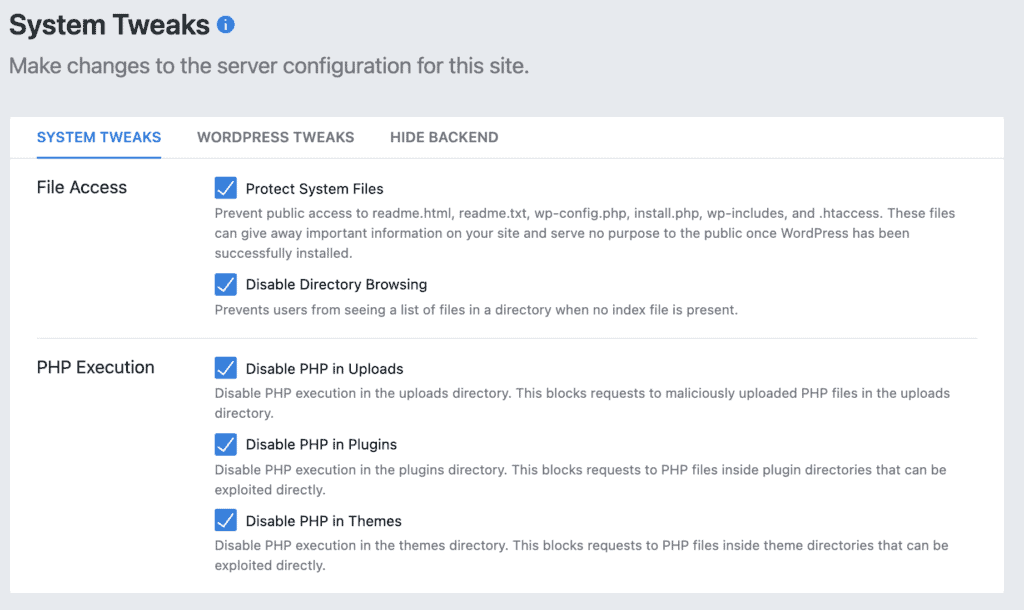
Task: Click the PHP Execution section heading
Action: tap(95, 367)
